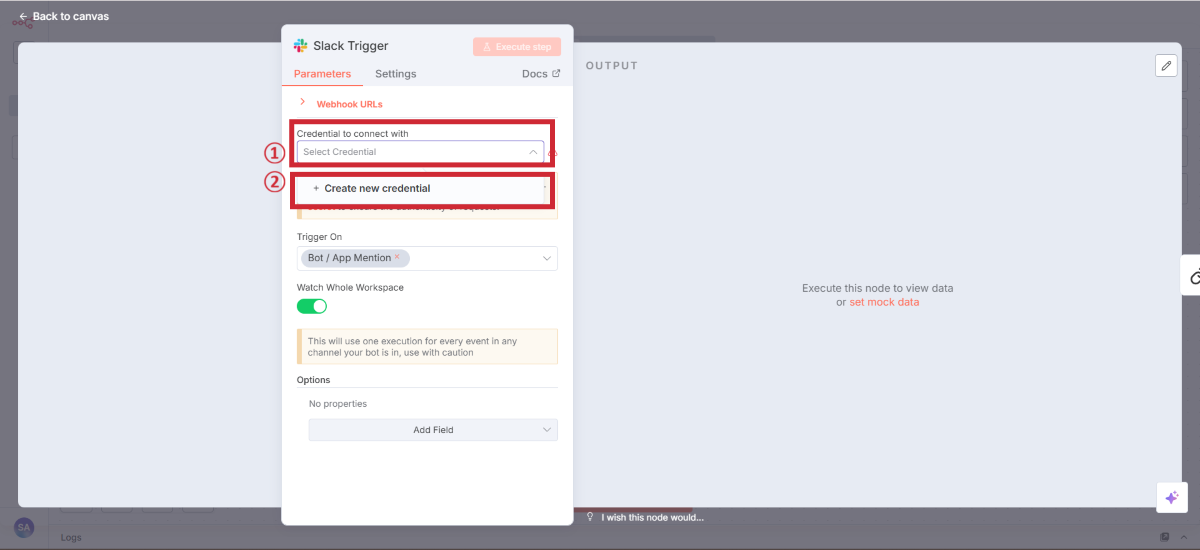Click the 'set mock data' link

click(x=884, y=302)
